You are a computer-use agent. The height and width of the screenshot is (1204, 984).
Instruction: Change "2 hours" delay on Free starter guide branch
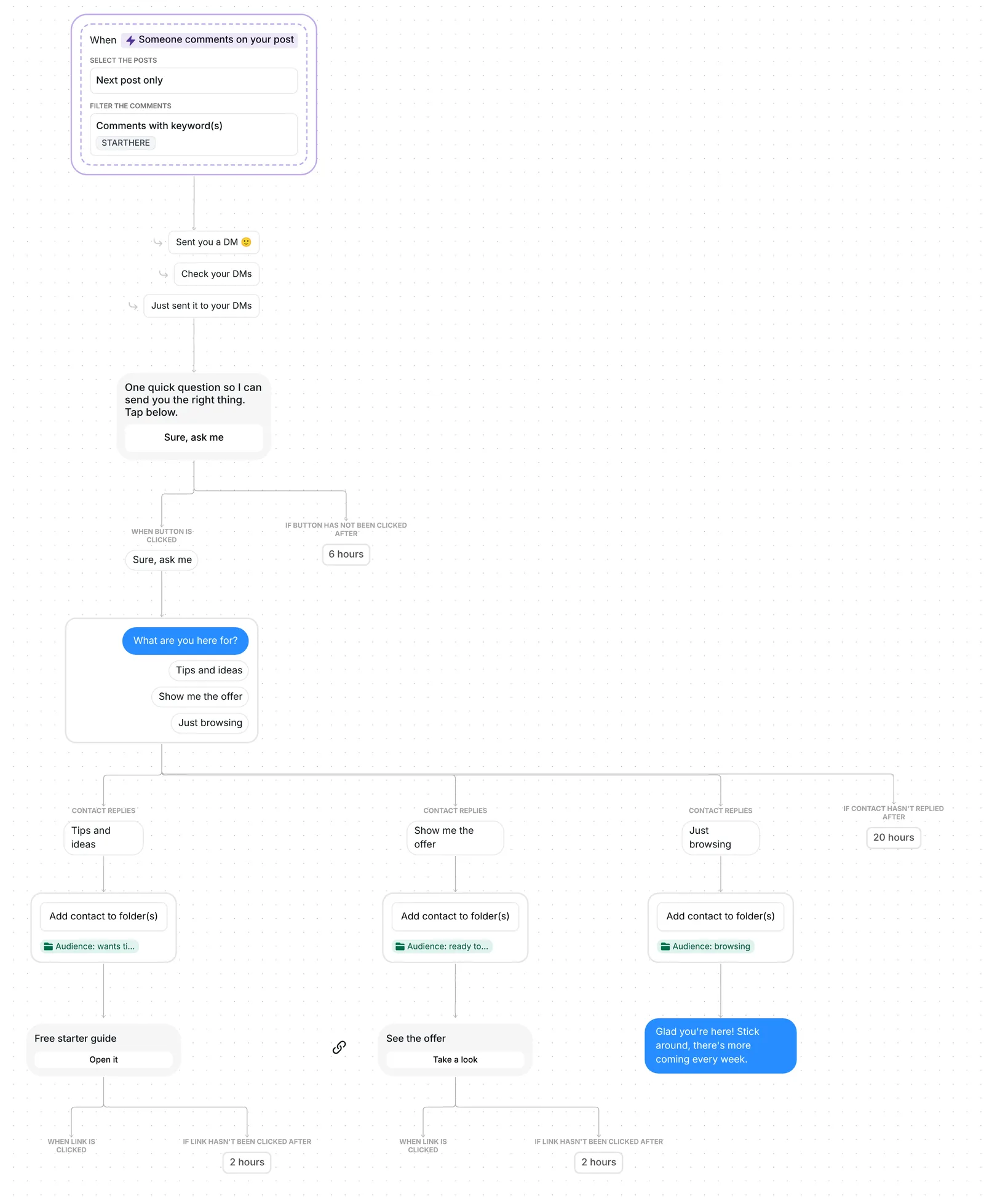tap(247, 1163)
